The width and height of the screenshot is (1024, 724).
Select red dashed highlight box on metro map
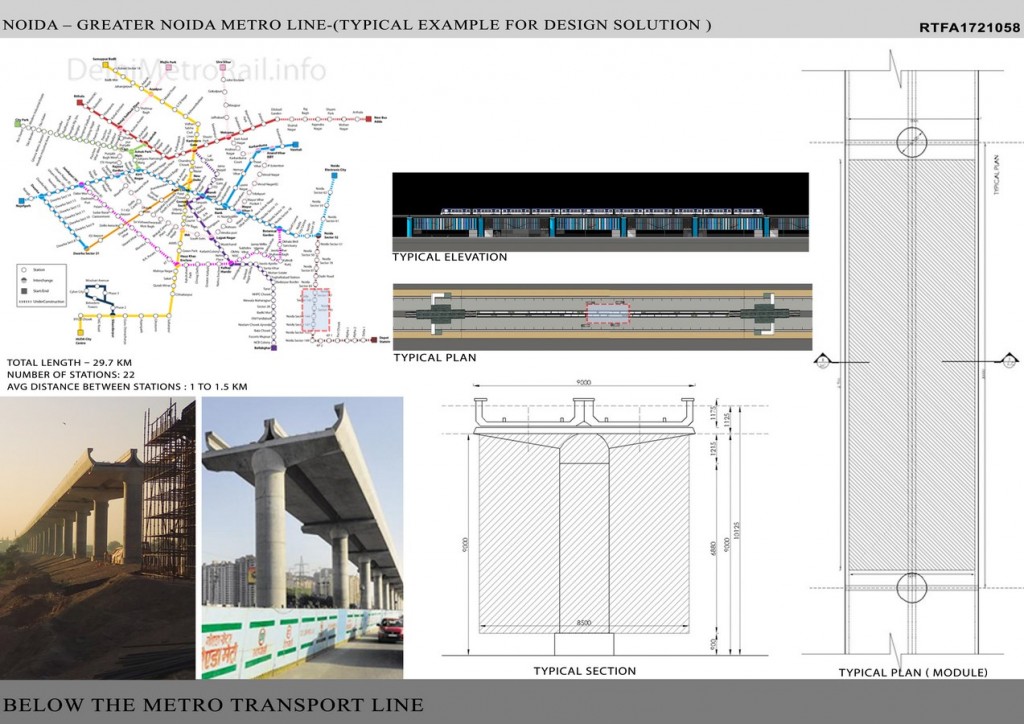tap(315, 311)
